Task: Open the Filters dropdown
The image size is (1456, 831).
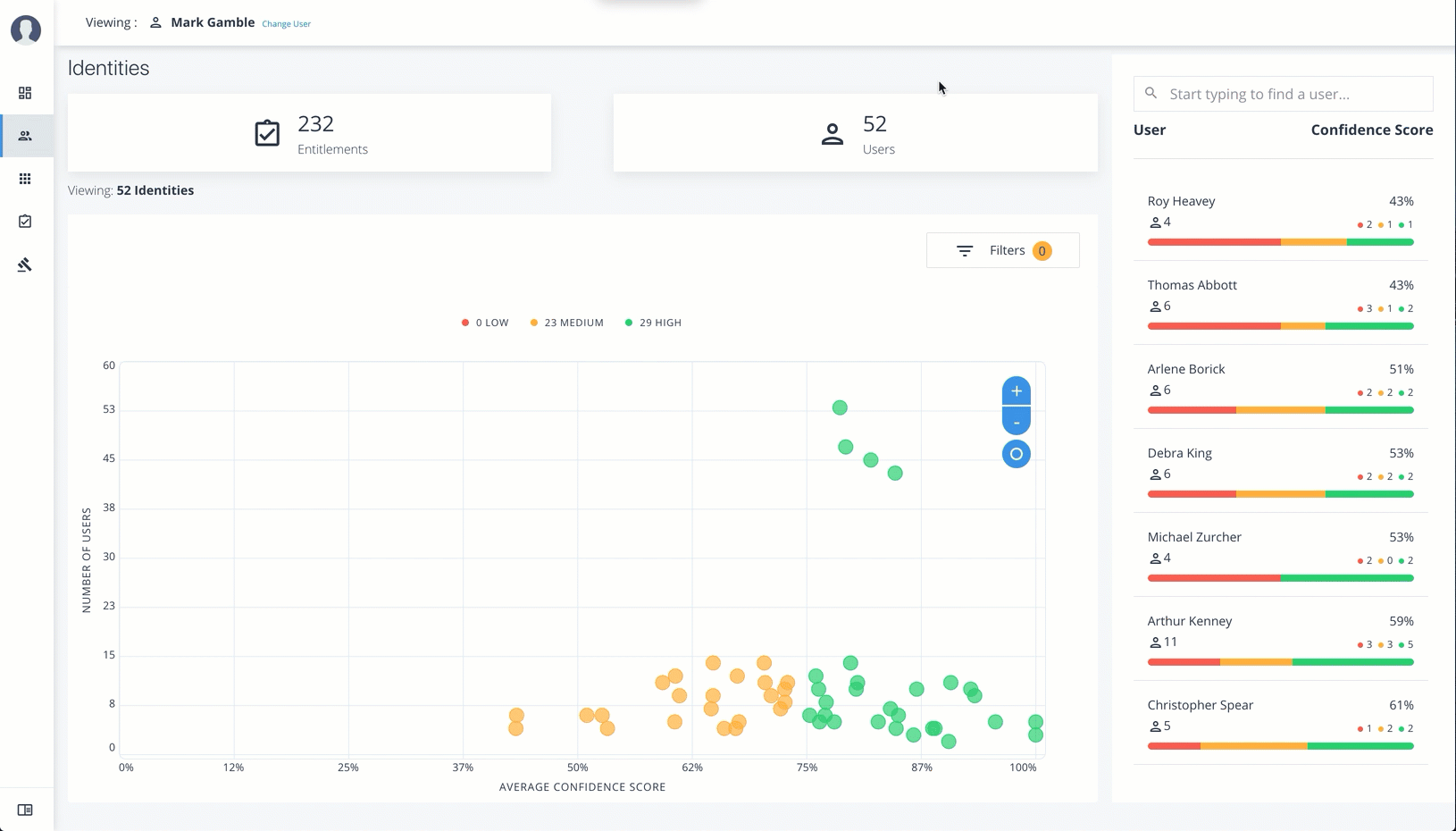Action: click(1002, 250)
